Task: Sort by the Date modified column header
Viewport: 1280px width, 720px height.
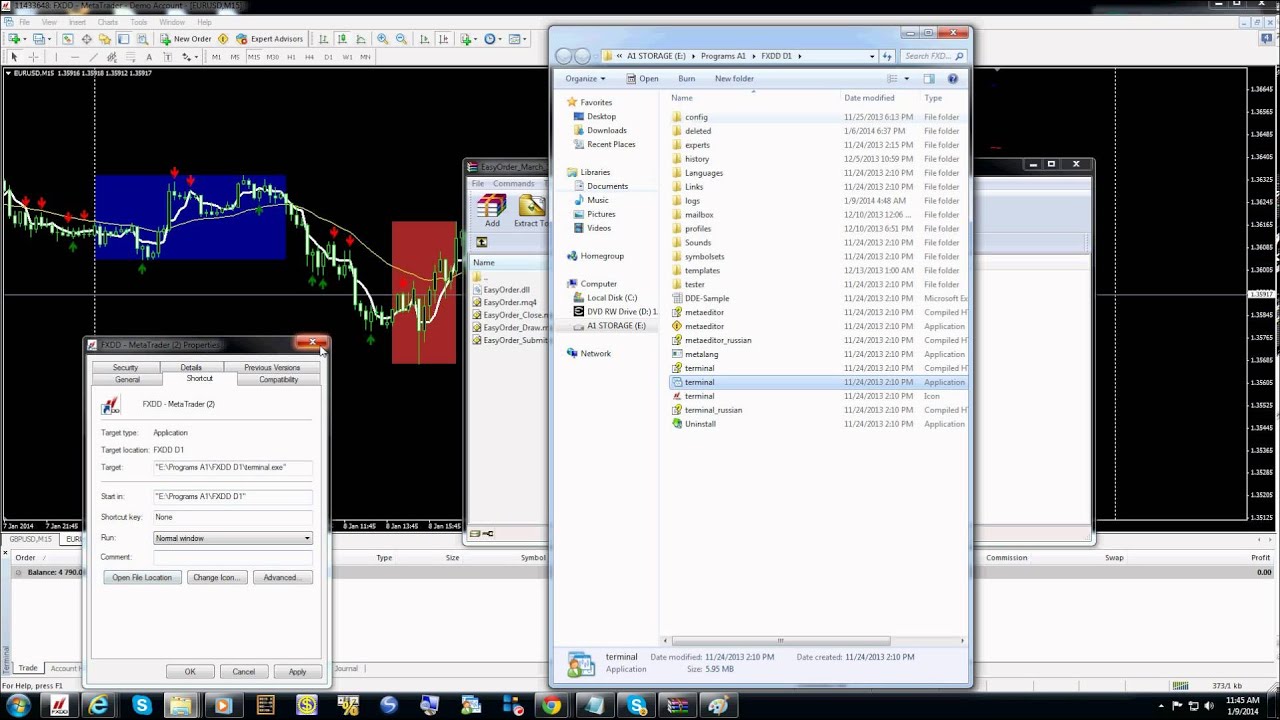Action: [x=869, y=98]
